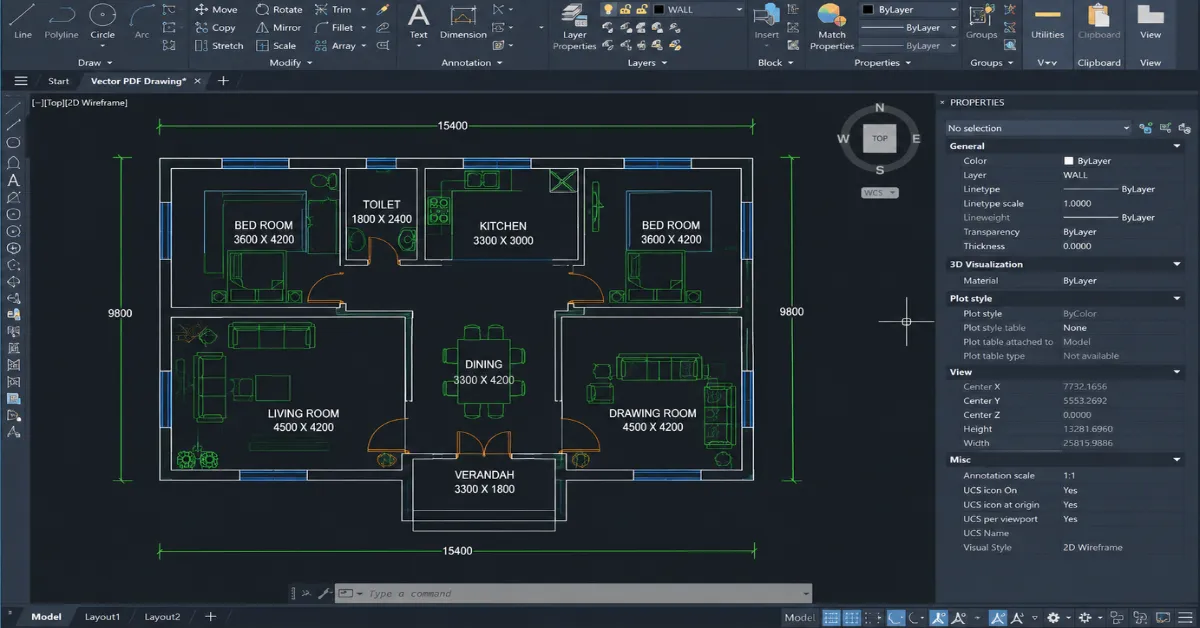Viewport: 1200px width, 628px height.
Task: Open the hamburger menu beside Start tab
Action: click(x=20, y=81)
